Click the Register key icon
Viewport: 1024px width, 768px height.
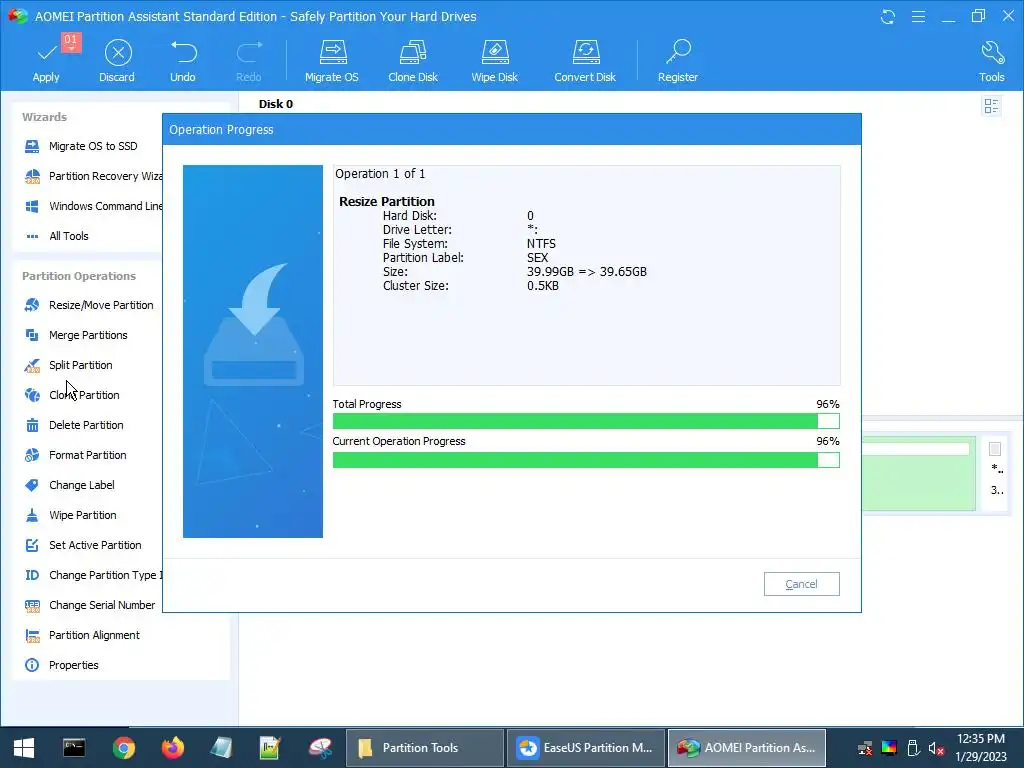(678, 60)
